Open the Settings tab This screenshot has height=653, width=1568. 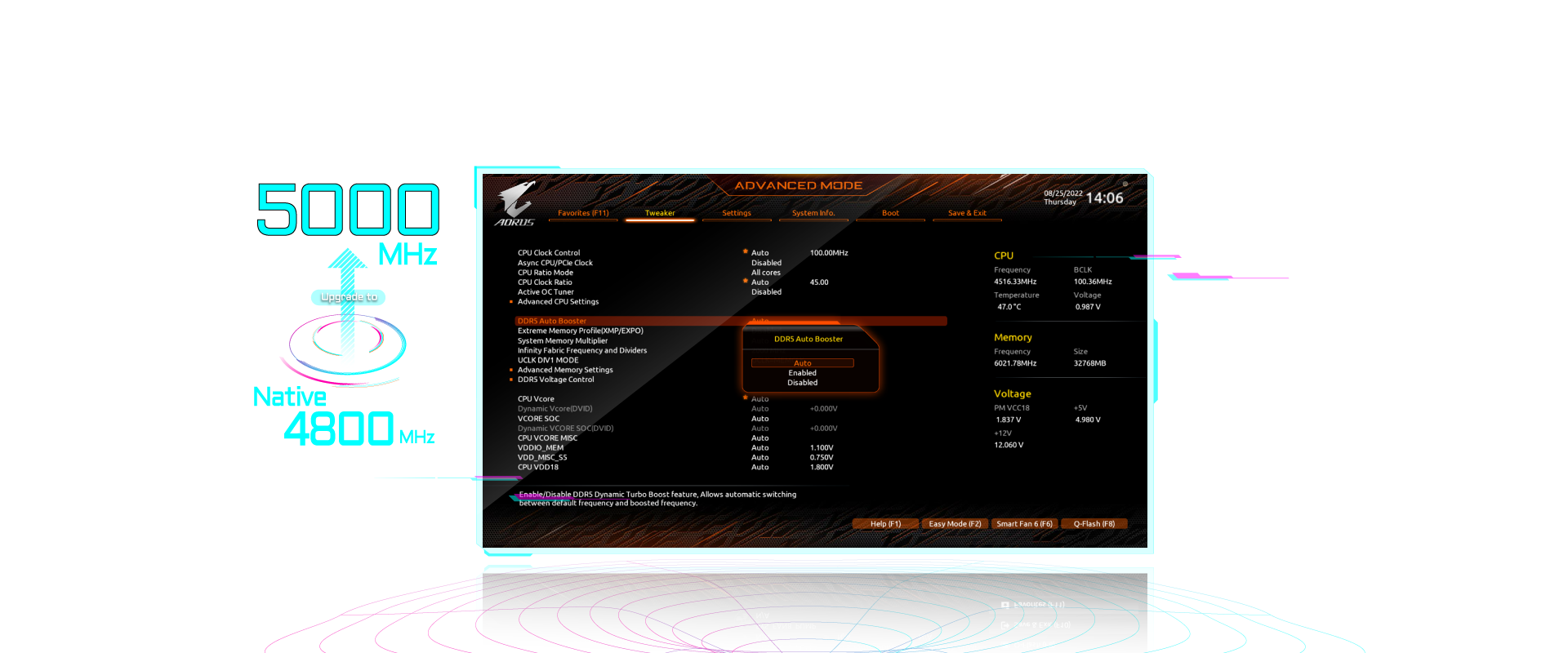[737, 213]
